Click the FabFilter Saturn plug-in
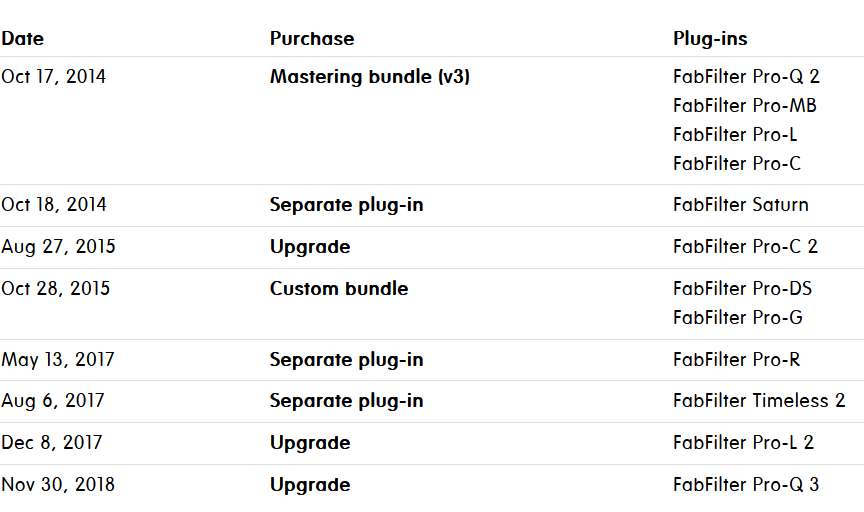 tap(741, 205)
